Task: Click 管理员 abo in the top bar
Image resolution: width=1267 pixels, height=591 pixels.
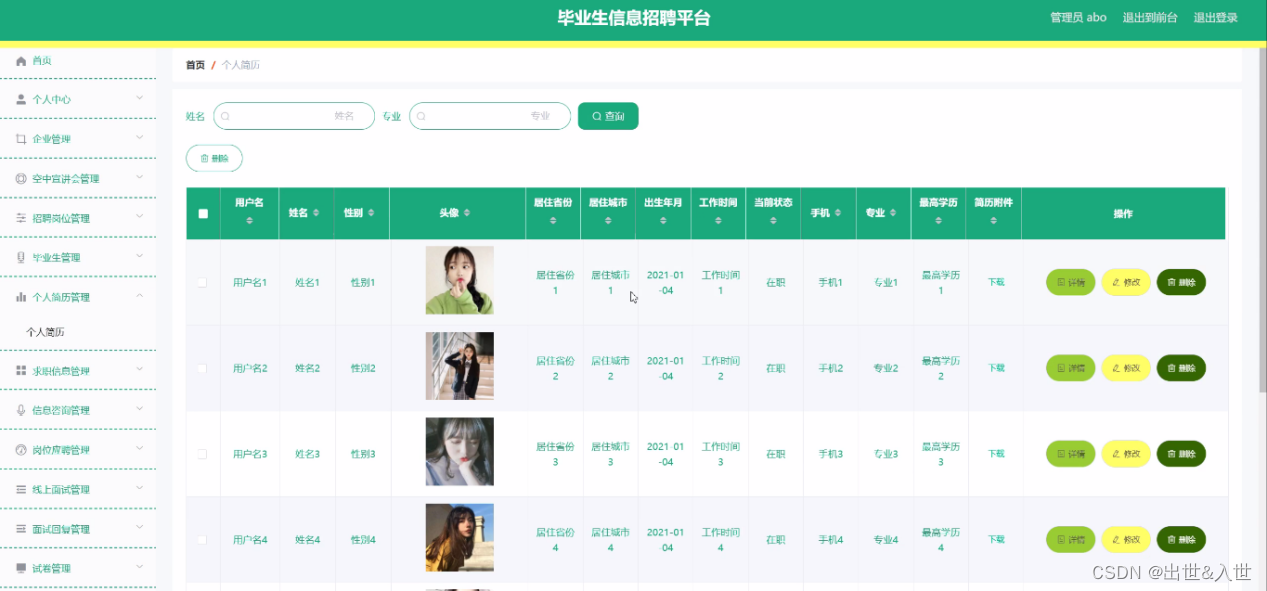Action: [x=1078, y=18]
